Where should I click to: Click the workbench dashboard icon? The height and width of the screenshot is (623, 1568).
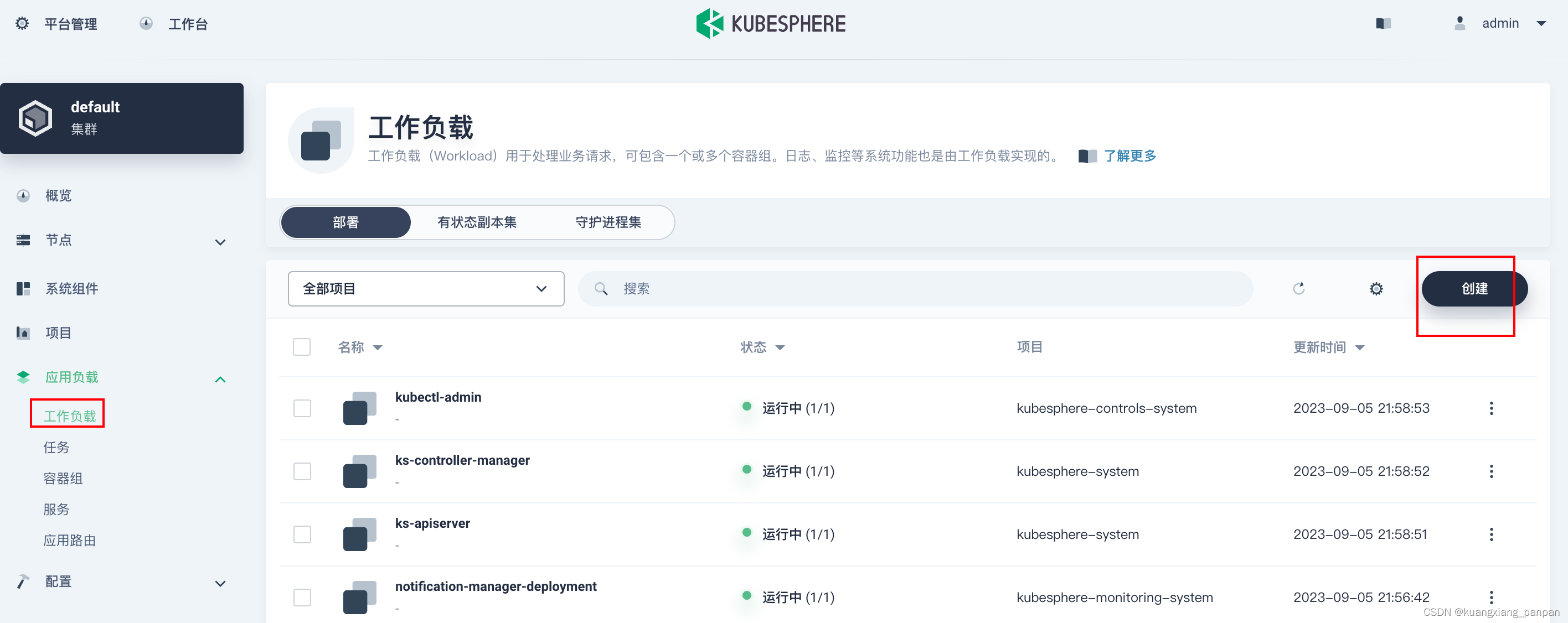pos(146,24)
